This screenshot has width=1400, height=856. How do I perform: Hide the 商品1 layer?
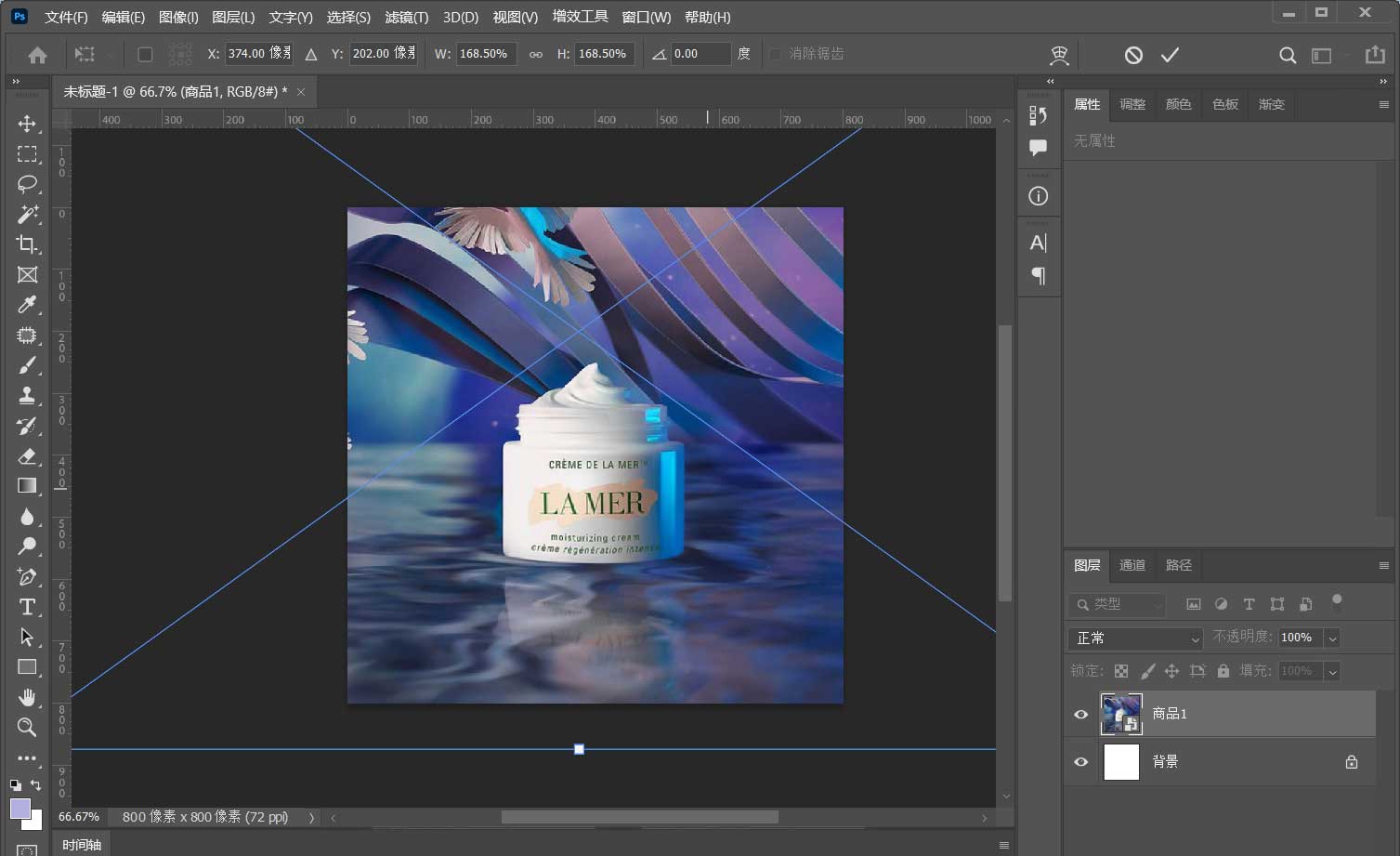coord(1080,714)
